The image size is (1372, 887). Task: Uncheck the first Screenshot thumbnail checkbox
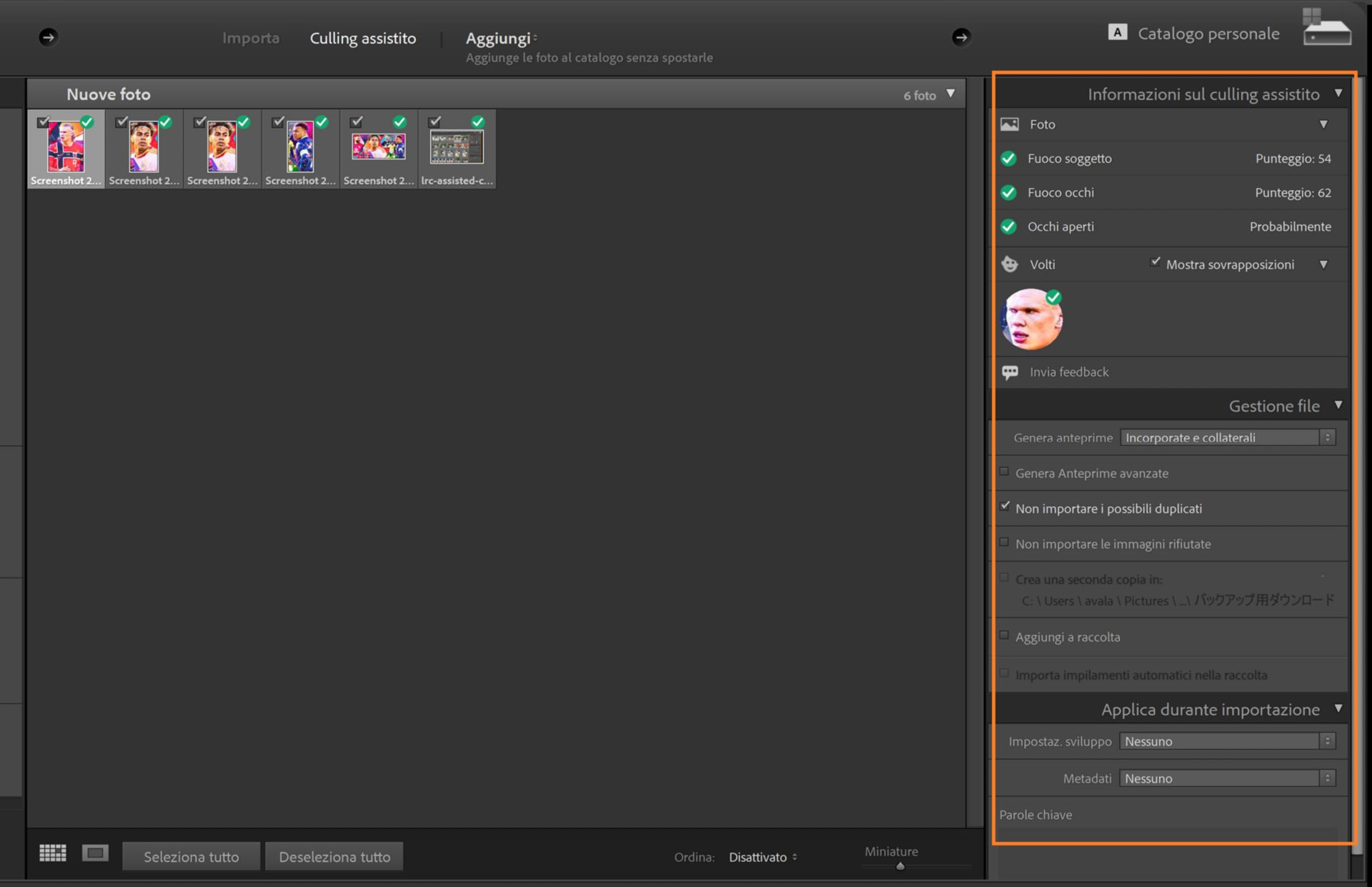(x=44, y=122)
